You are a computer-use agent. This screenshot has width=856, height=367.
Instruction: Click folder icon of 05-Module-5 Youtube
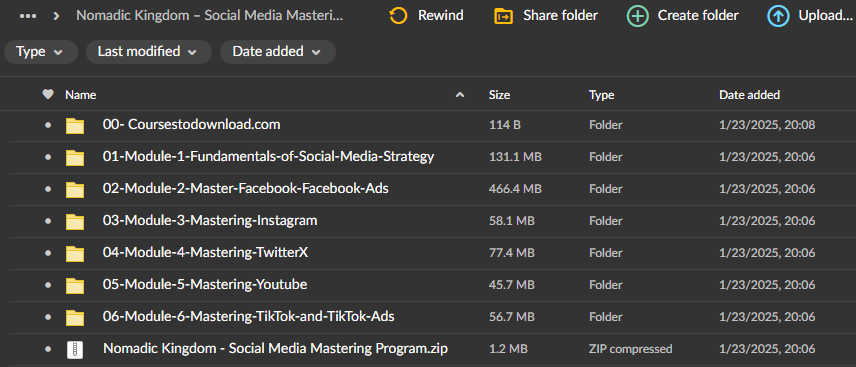pos(75,285)
